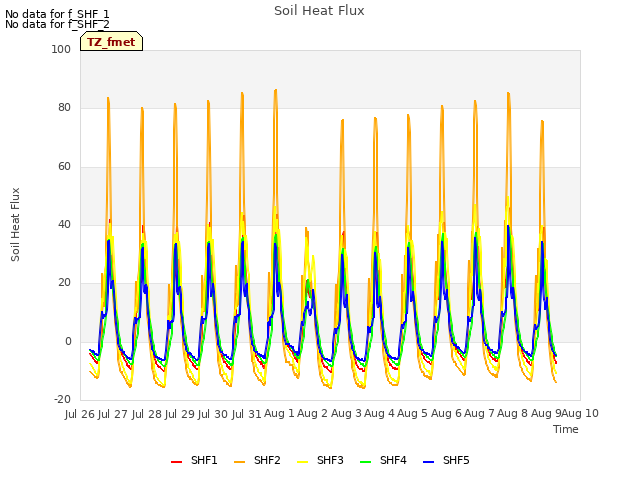Image resolution: width=640 pixels, height=480 pixels.
Task: Click the highest orange SHF2 peak near Aug 1
Action: pos(276,90)
